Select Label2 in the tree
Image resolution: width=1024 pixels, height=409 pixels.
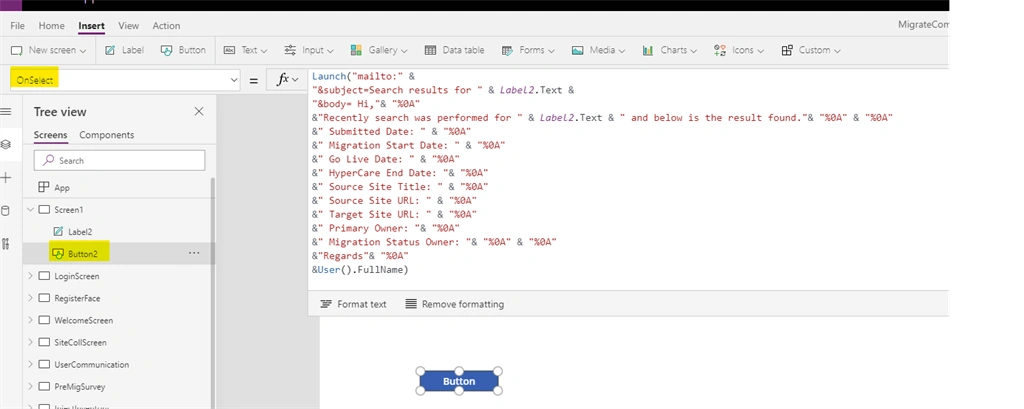point(80,231)
